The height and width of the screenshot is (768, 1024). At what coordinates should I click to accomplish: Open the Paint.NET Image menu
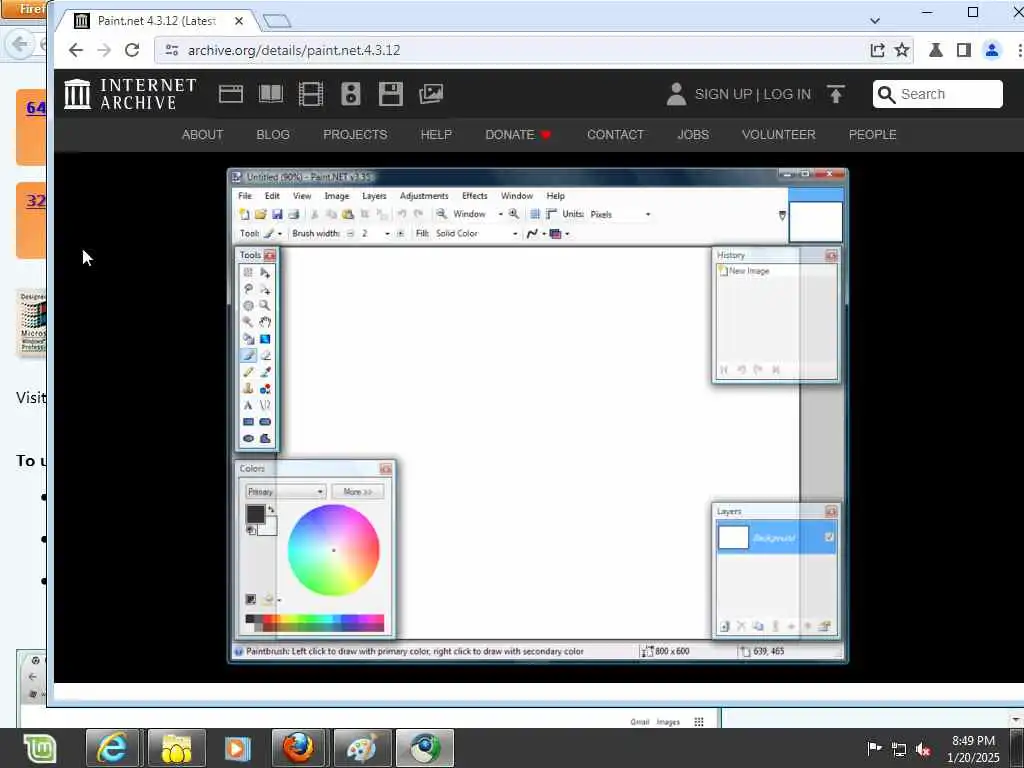tap(337, 196)
